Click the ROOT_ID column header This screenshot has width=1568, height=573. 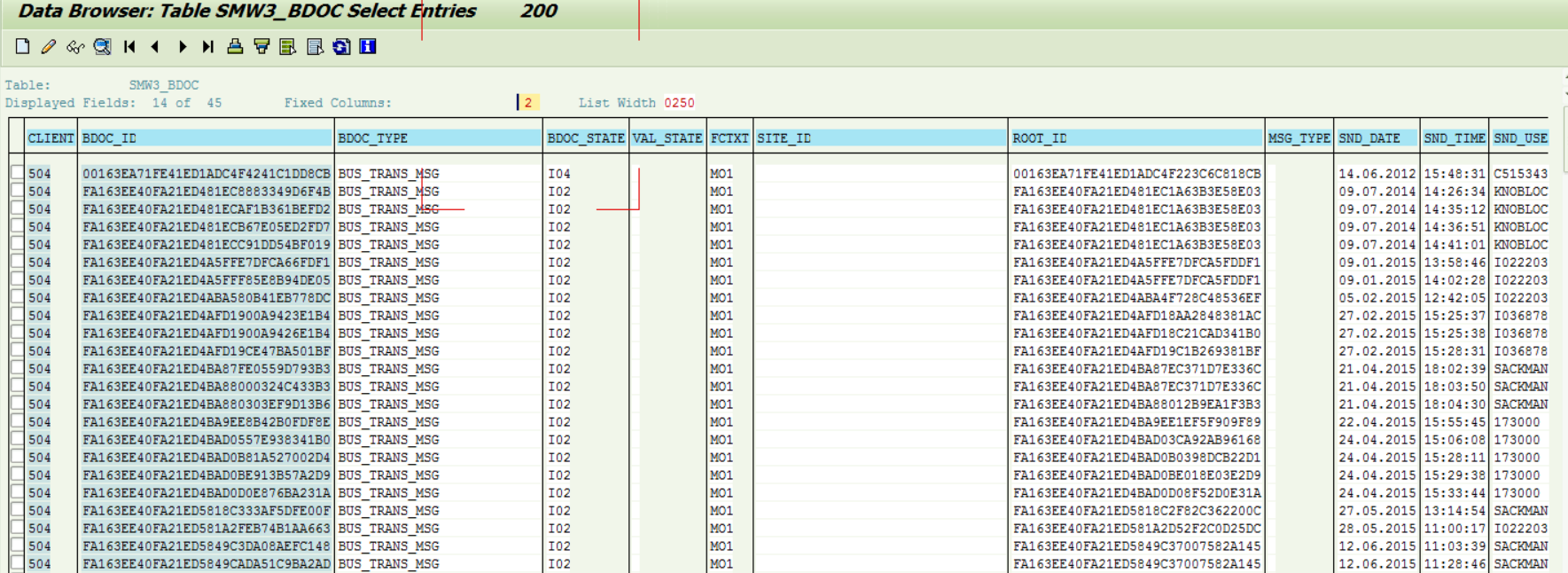[x=1136, y=138]
